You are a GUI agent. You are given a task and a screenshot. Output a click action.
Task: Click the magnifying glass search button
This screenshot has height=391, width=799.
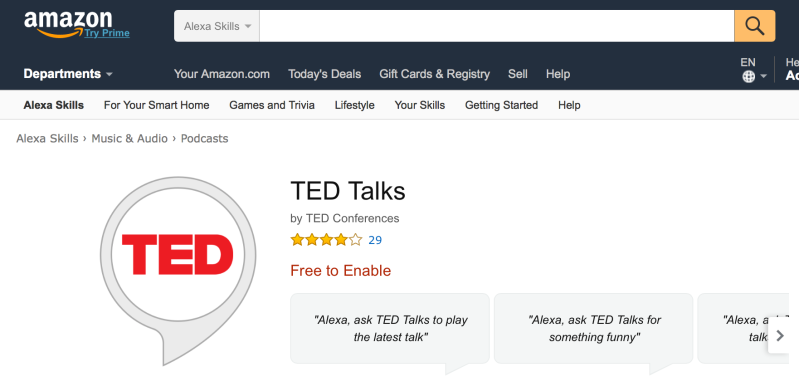pos(755,26)
